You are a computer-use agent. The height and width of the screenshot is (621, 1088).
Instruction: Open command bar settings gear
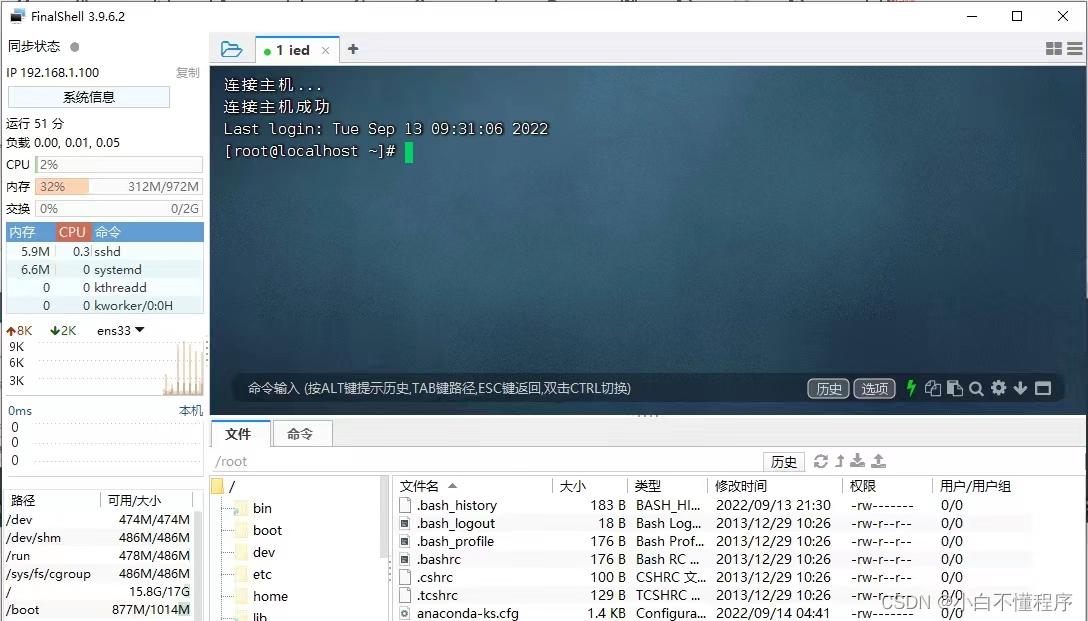click(999, 388)
